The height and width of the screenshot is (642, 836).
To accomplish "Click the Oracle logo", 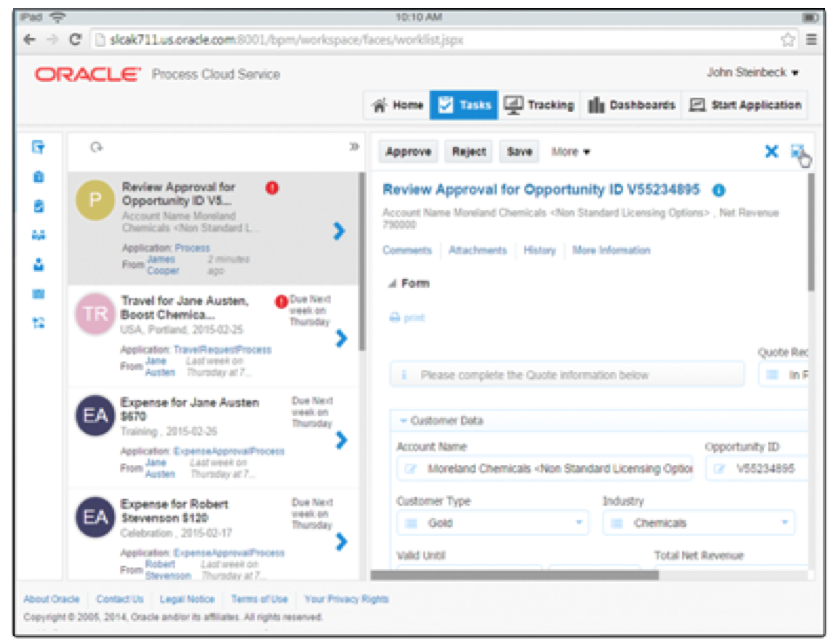I will (88, 74).
